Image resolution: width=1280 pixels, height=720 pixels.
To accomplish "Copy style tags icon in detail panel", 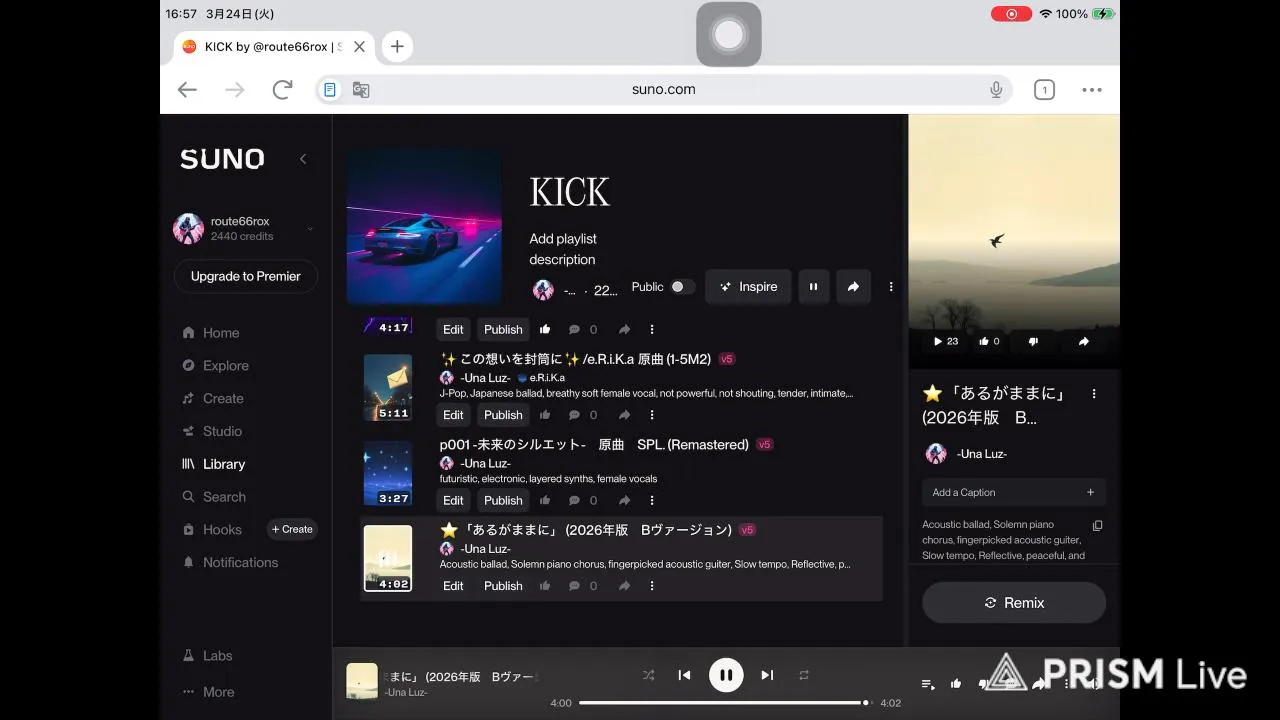I will click(1097, 526).
